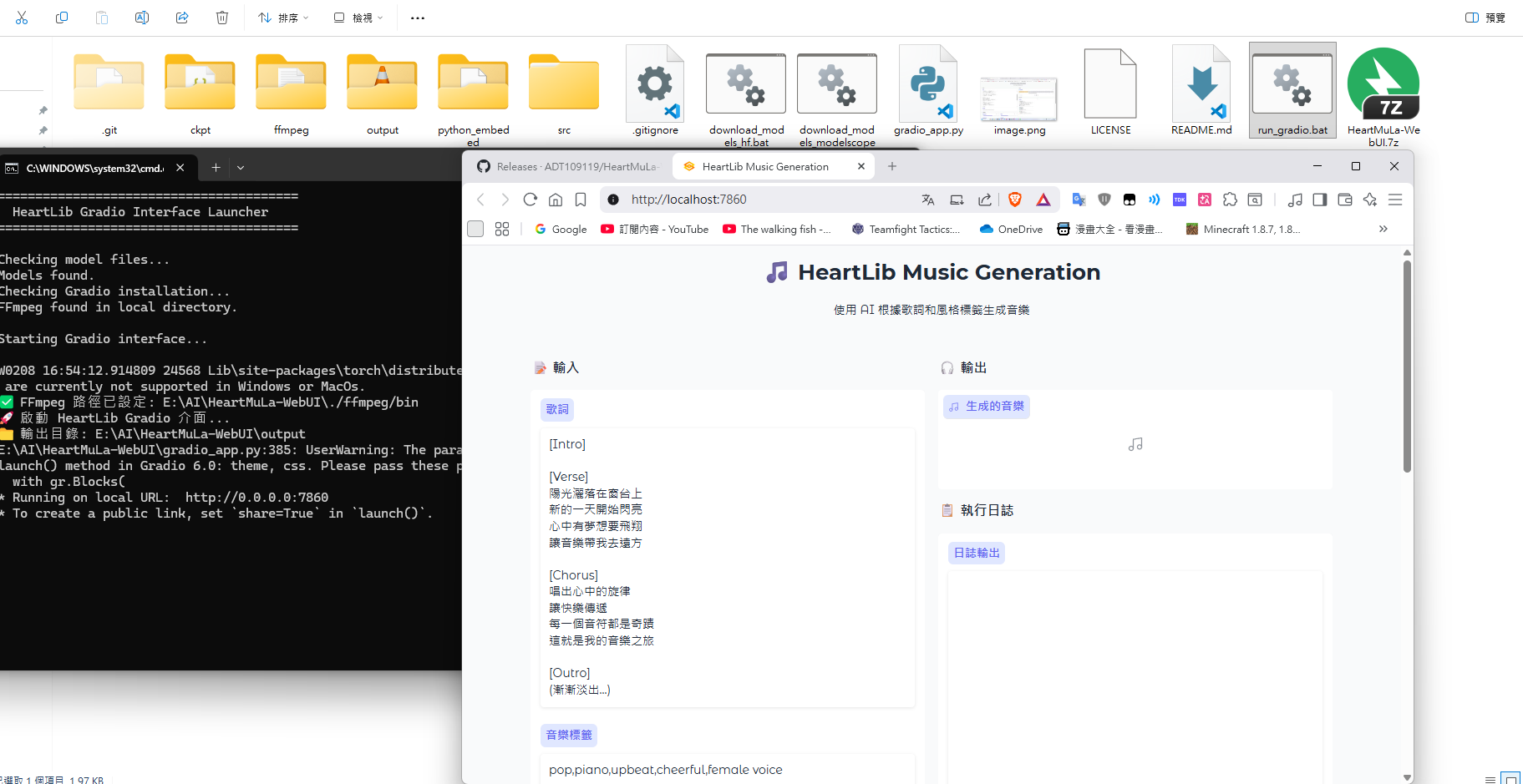Select the download_models_hf.bat file
Image resolution: width=1523 pixels, height=784 pixels.
pyautogui.click(x=747, y=95)
